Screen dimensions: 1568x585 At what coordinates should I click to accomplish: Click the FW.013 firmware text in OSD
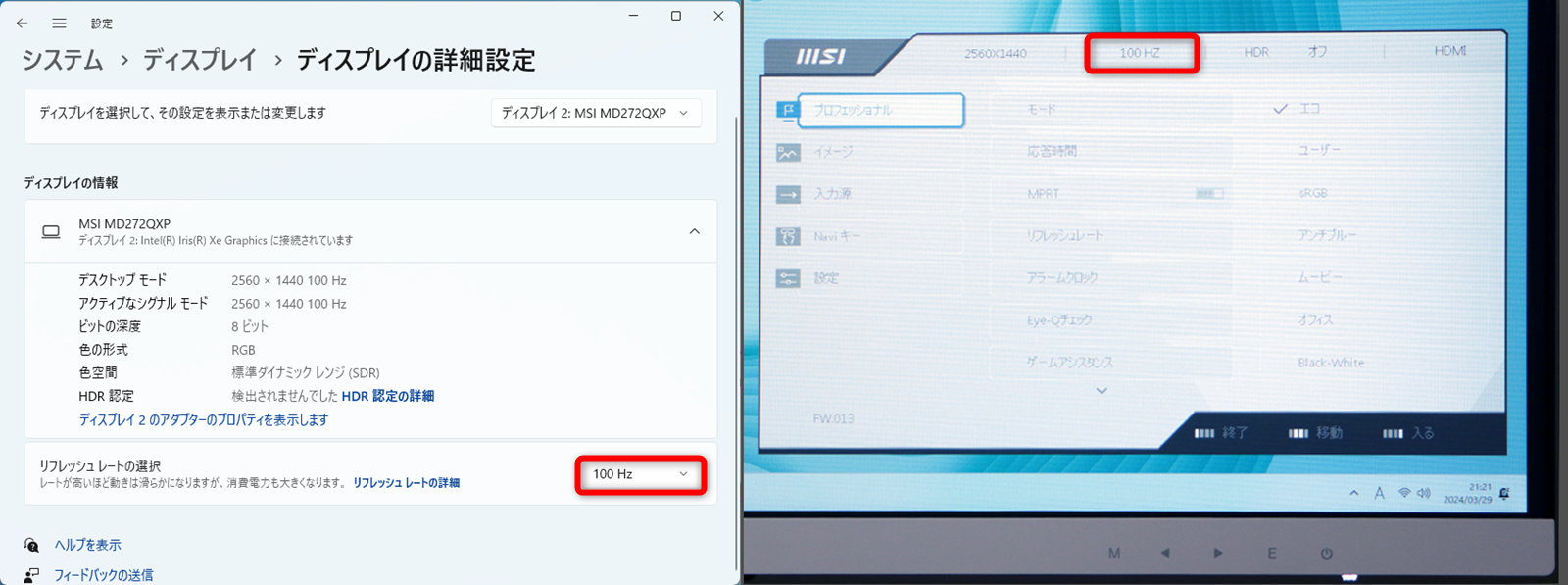pos(833,418)
